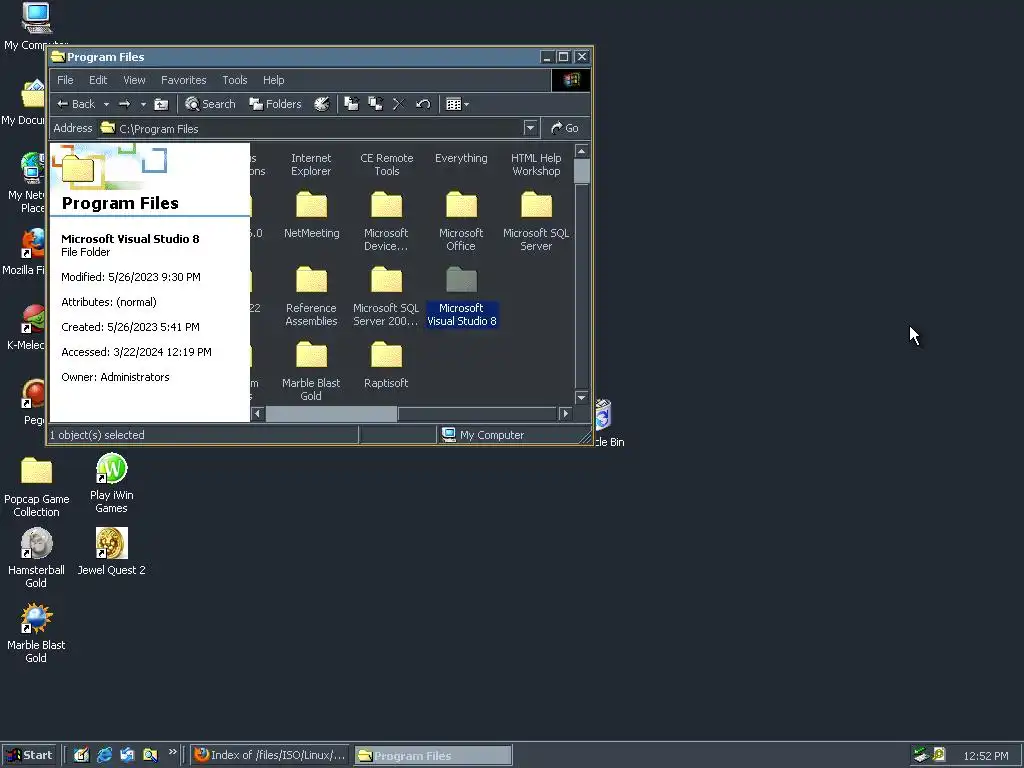
Task: Launch Internet Explorer from Quick Launch
Action: pos(104,755)
